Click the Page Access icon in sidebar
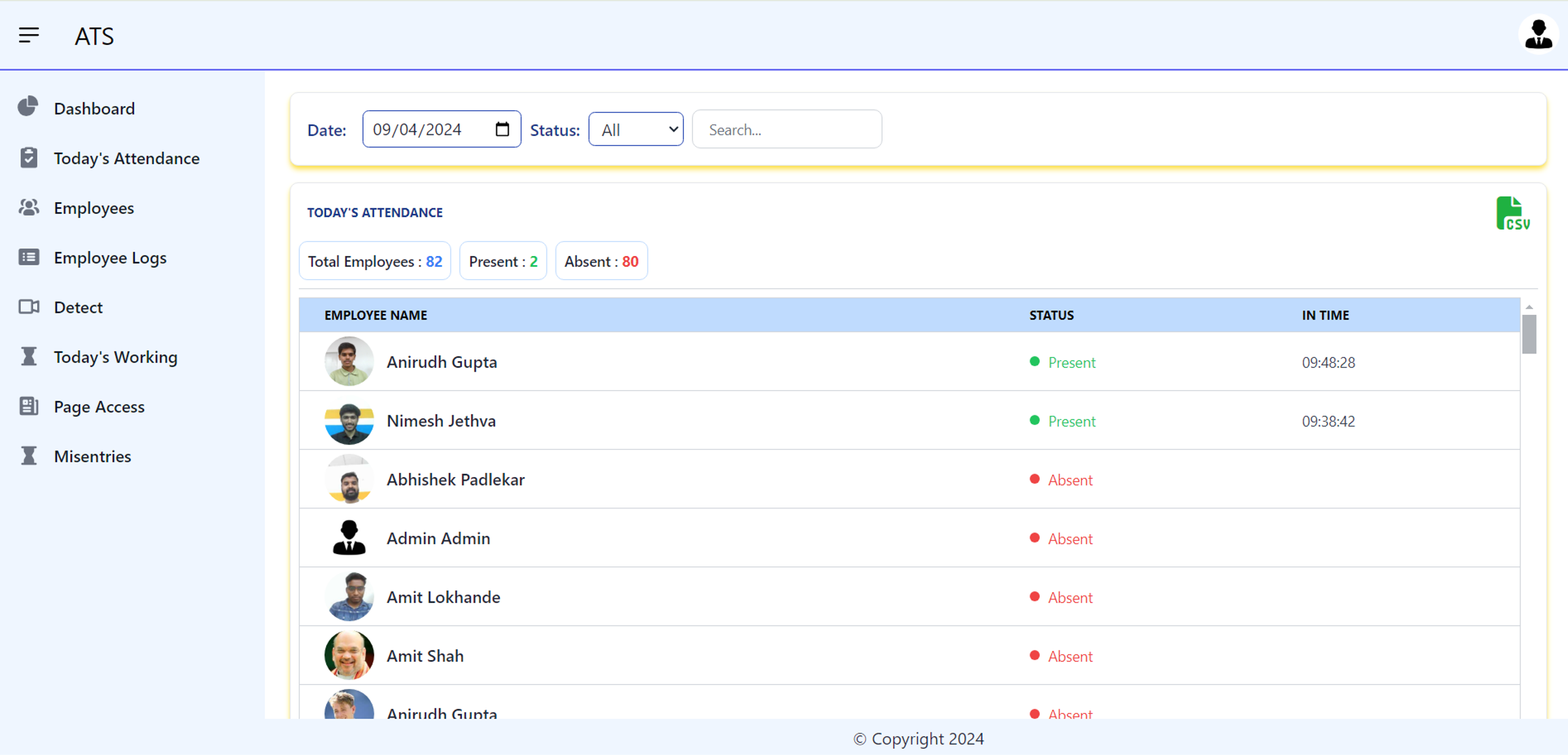 (x=28, y=406)
